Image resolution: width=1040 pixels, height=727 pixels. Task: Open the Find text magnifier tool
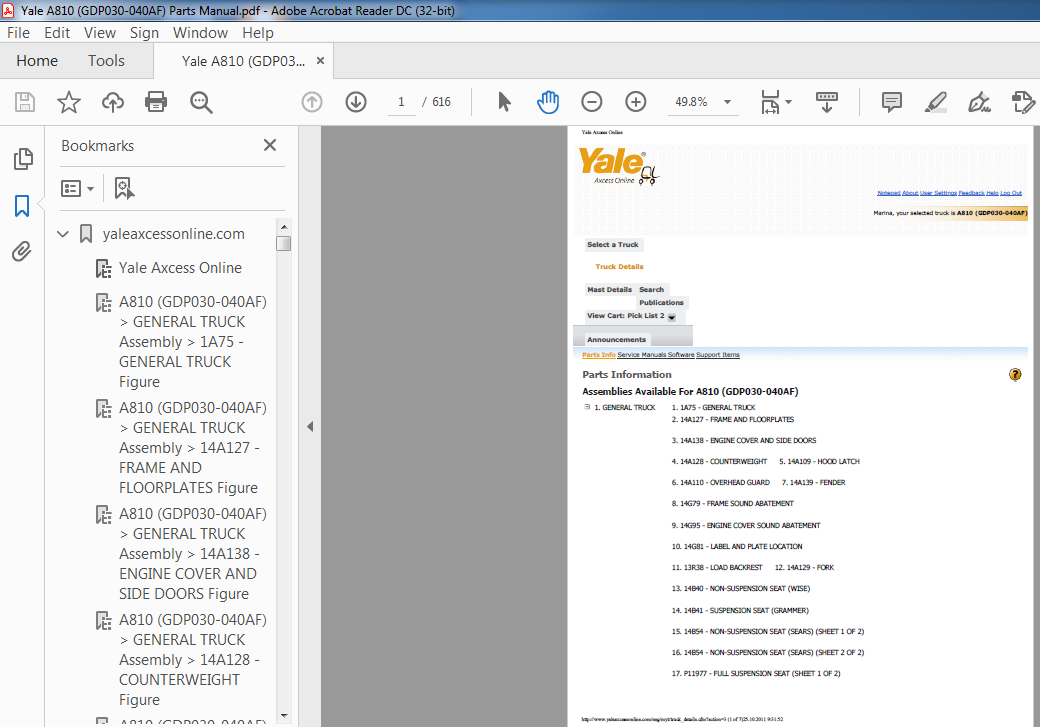pos(201,102)
